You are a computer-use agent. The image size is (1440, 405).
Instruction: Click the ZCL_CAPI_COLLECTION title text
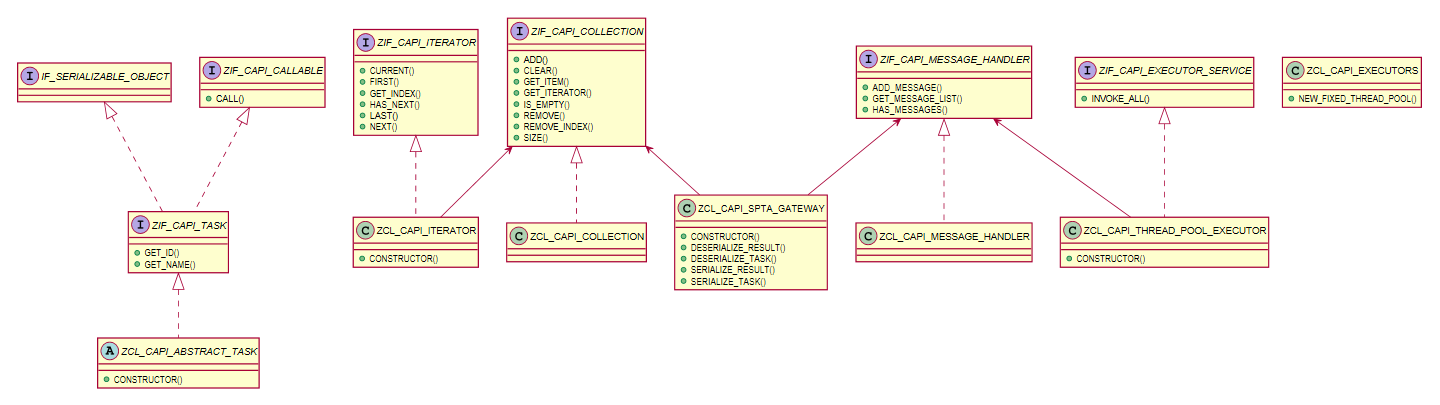pyautogui.click(x=586, y=236)
